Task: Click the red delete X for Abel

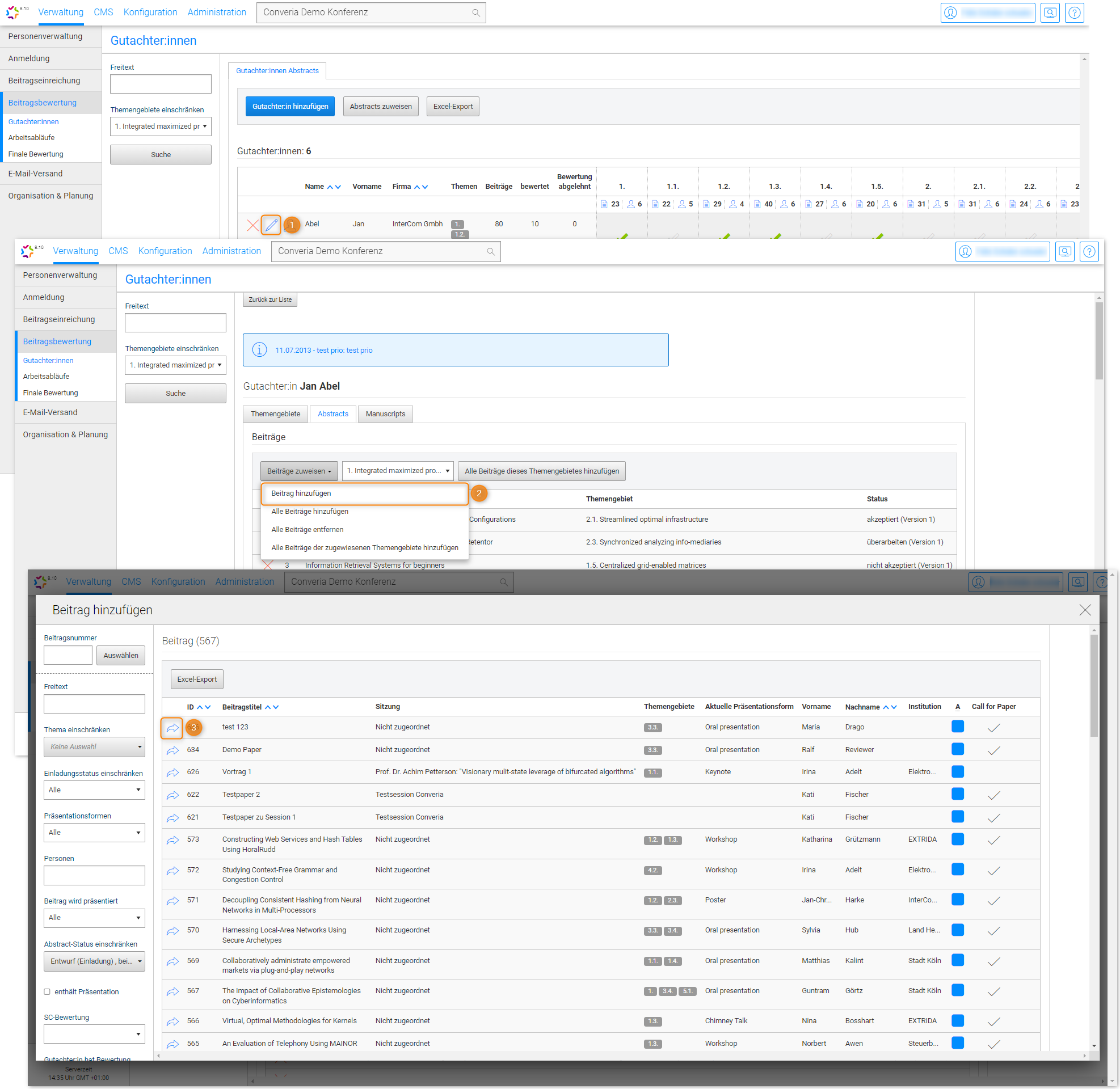Action: pos(252,225)
